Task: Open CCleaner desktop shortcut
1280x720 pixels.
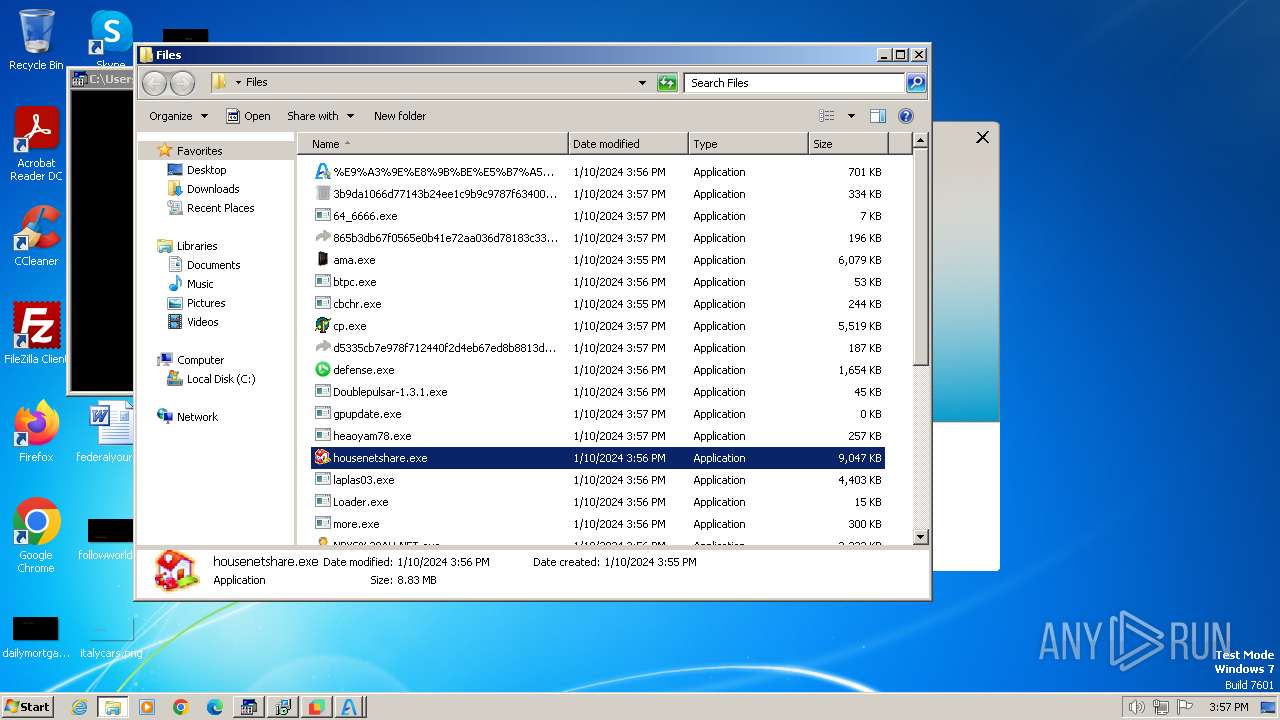Action: click(36, 236)
